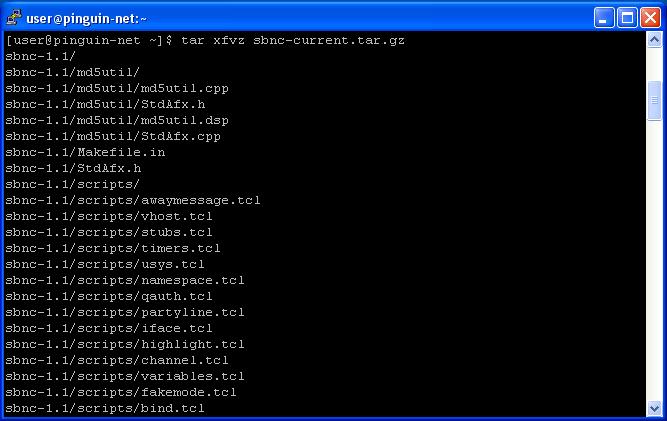Click the scrollbar up arrow
Screen dimensions: 667x421
point(654,40)
